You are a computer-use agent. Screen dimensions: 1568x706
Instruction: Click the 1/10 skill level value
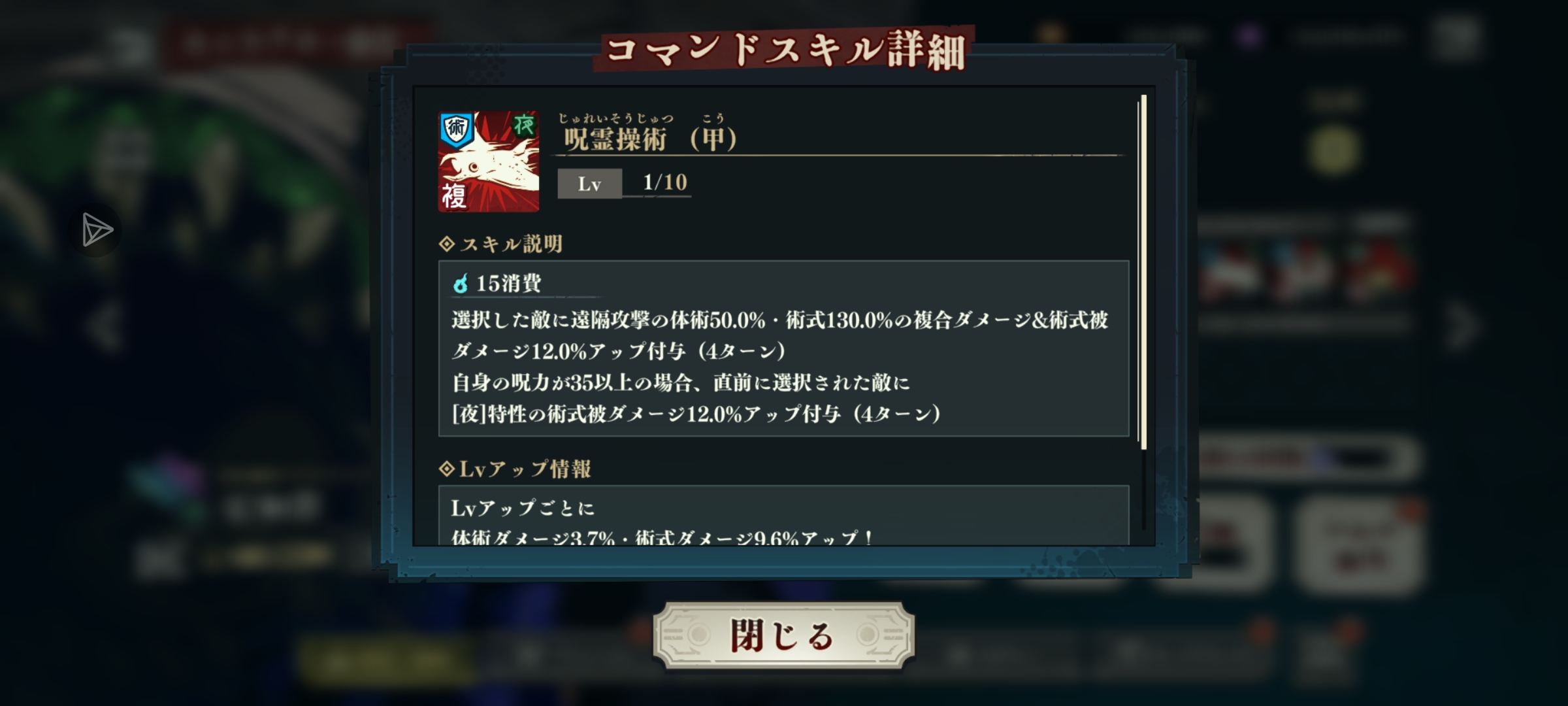(665, 182)
